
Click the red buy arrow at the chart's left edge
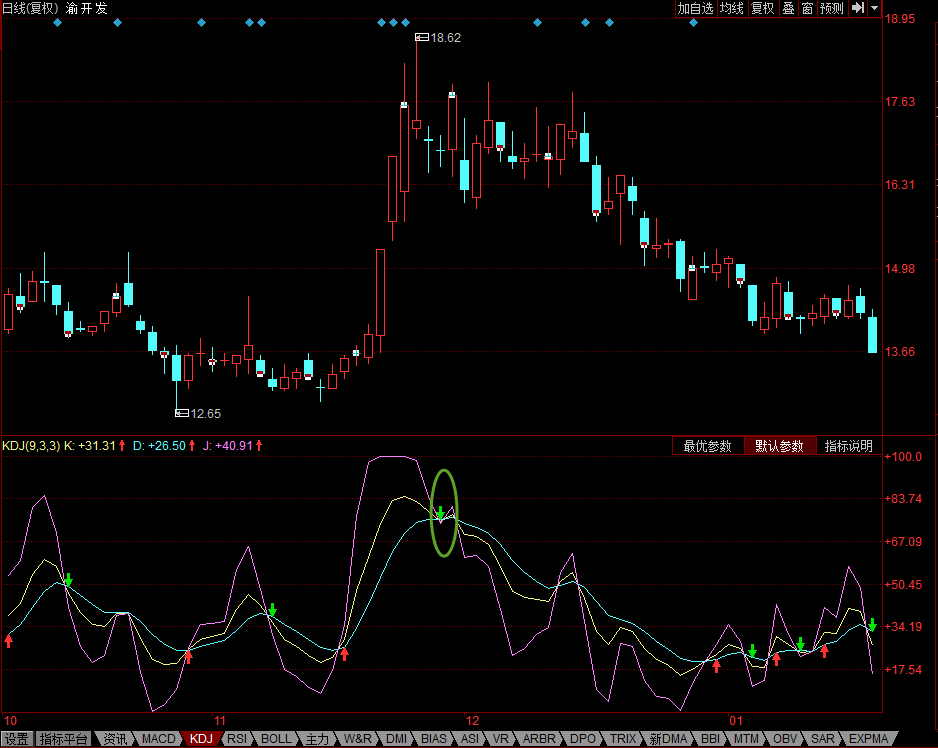8,641
